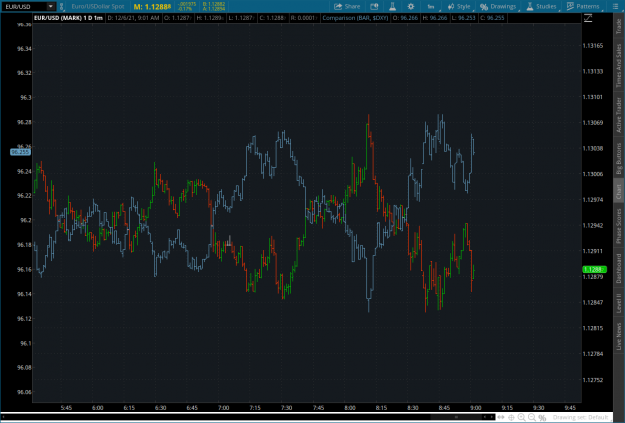Click the 1.12752 right axis label
Screen dimensions: 625x423
coord(593,380)
